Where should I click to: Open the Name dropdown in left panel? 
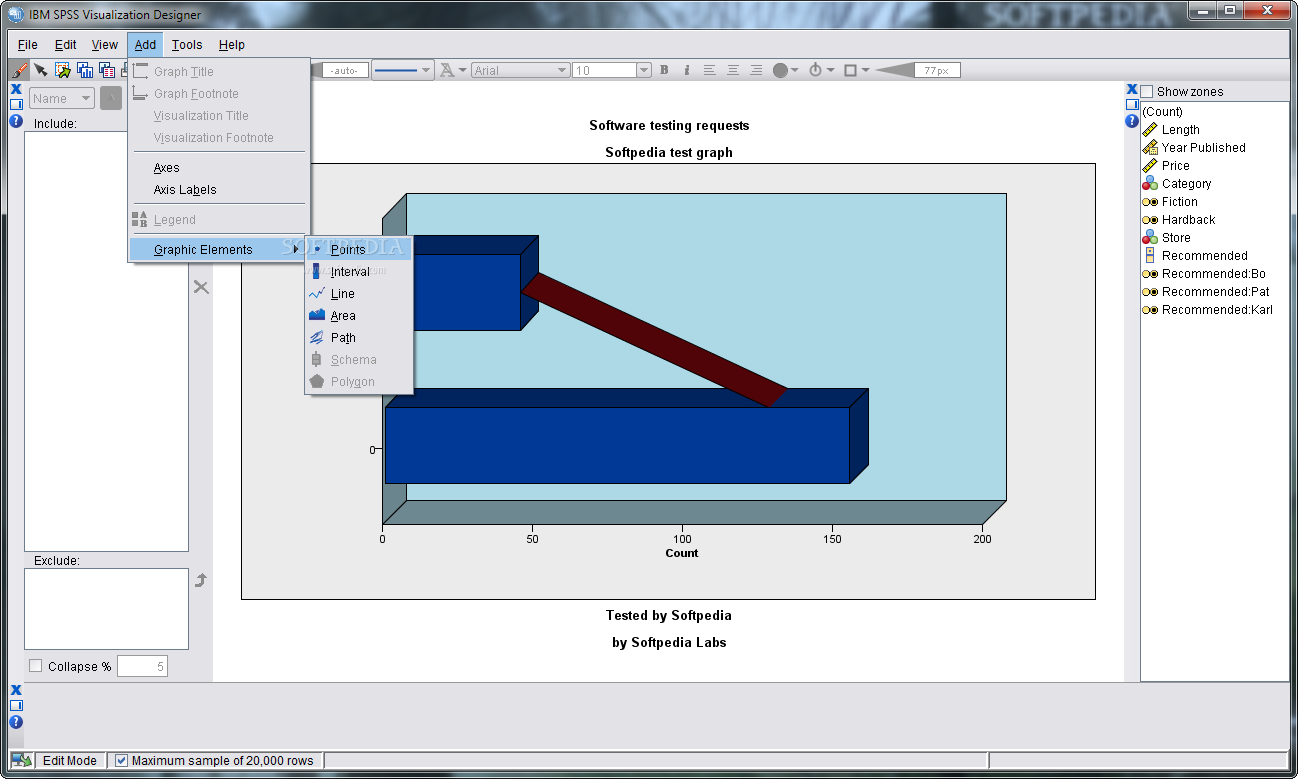(62, 98)
